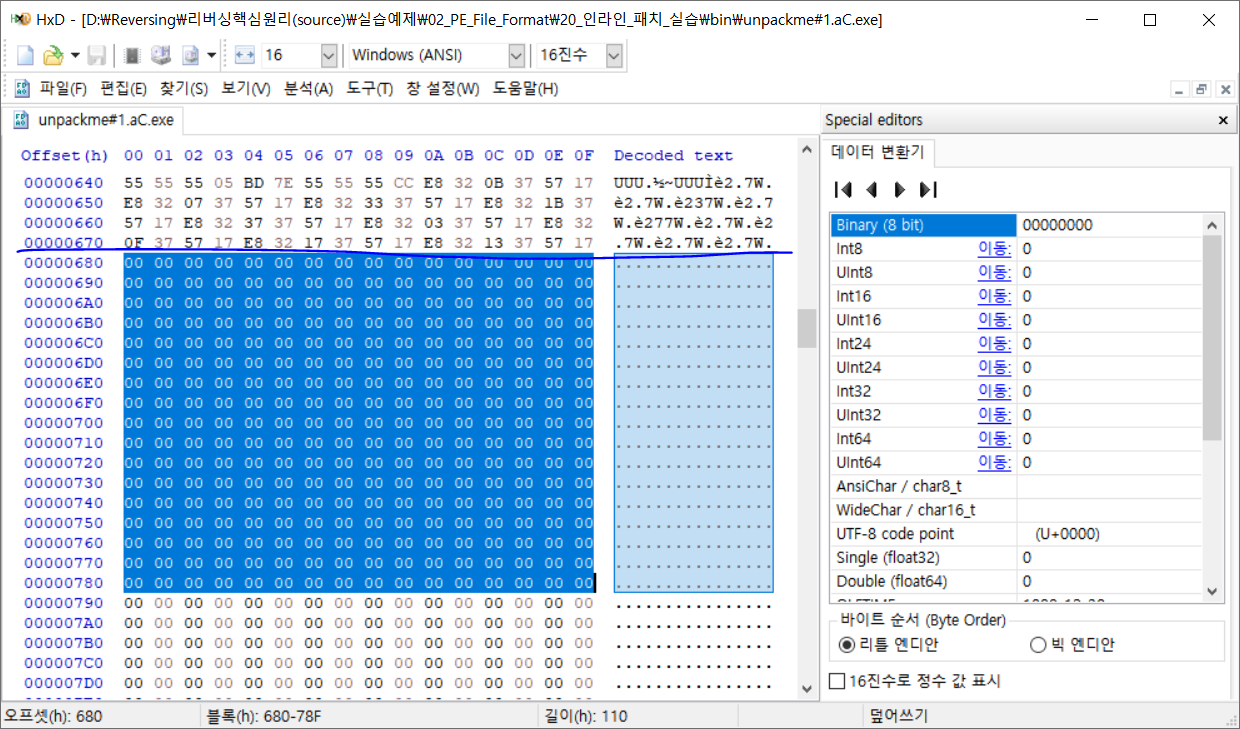Viewport: 1240px width, 729px height.
Task: Open the 도움말(H) menu
Action: 525,88
